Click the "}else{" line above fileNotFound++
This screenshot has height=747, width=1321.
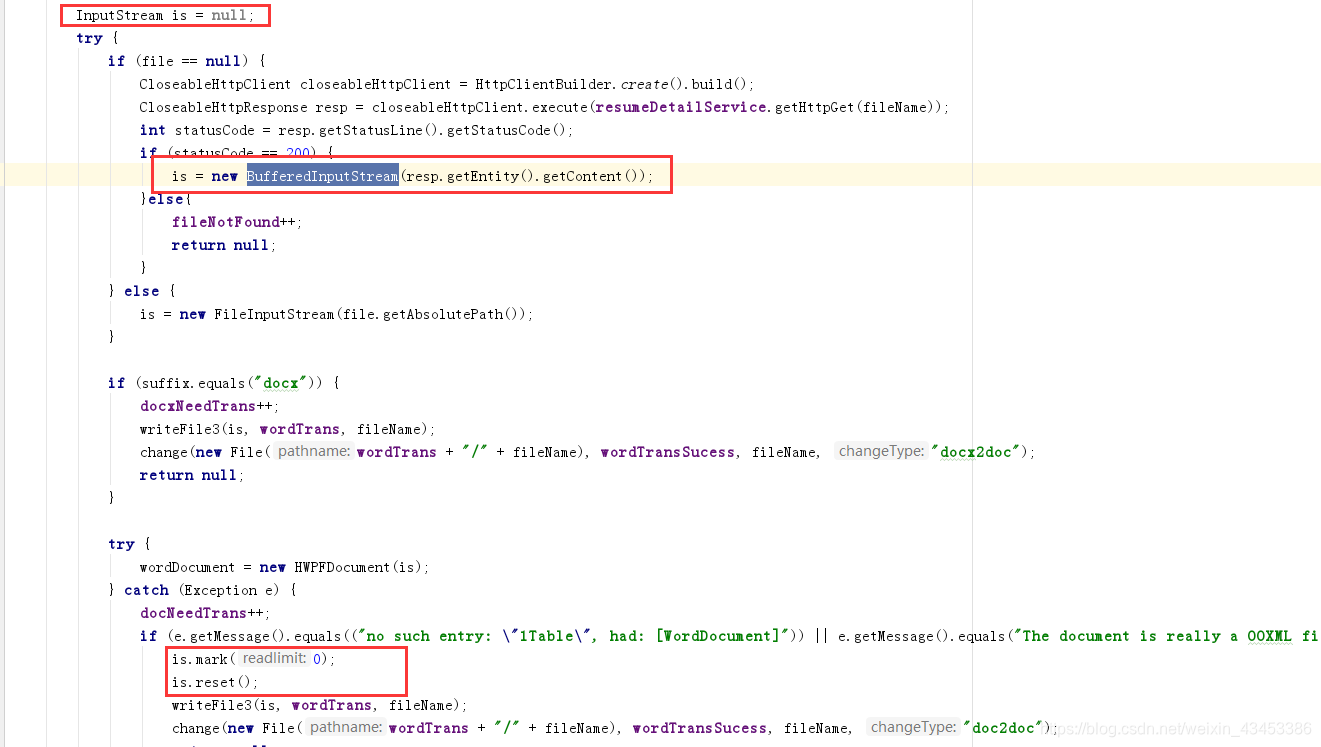pyautogui.click(x=166, y=199)
